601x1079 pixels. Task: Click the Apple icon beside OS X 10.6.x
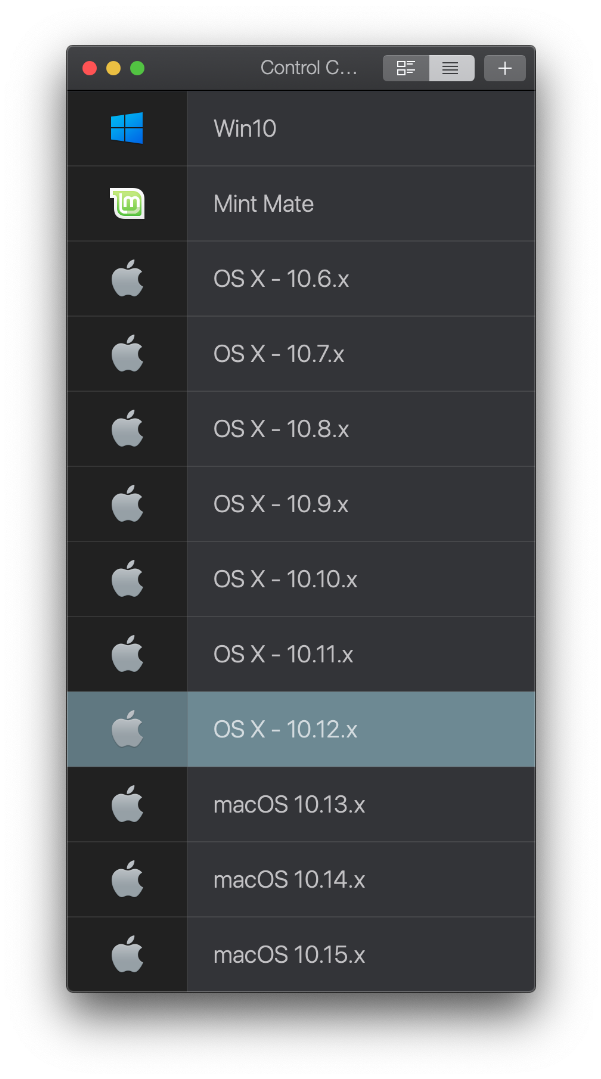point(127,279)
